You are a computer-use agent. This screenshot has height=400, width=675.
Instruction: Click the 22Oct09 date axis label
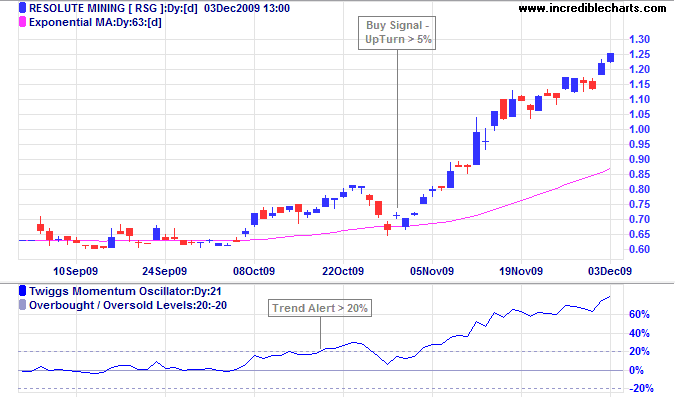(x=343, y=271)
